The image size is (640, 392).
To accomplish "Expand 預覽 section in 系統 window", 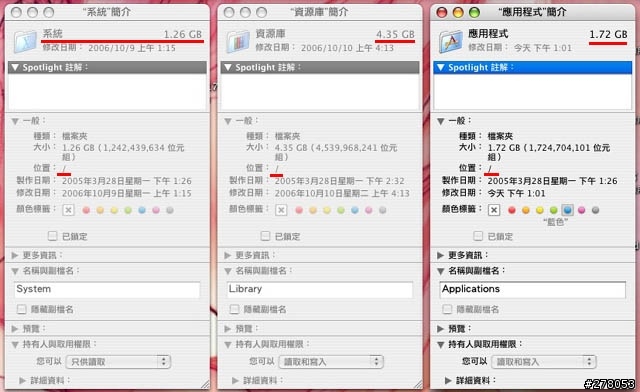I will tap(15, 329).
